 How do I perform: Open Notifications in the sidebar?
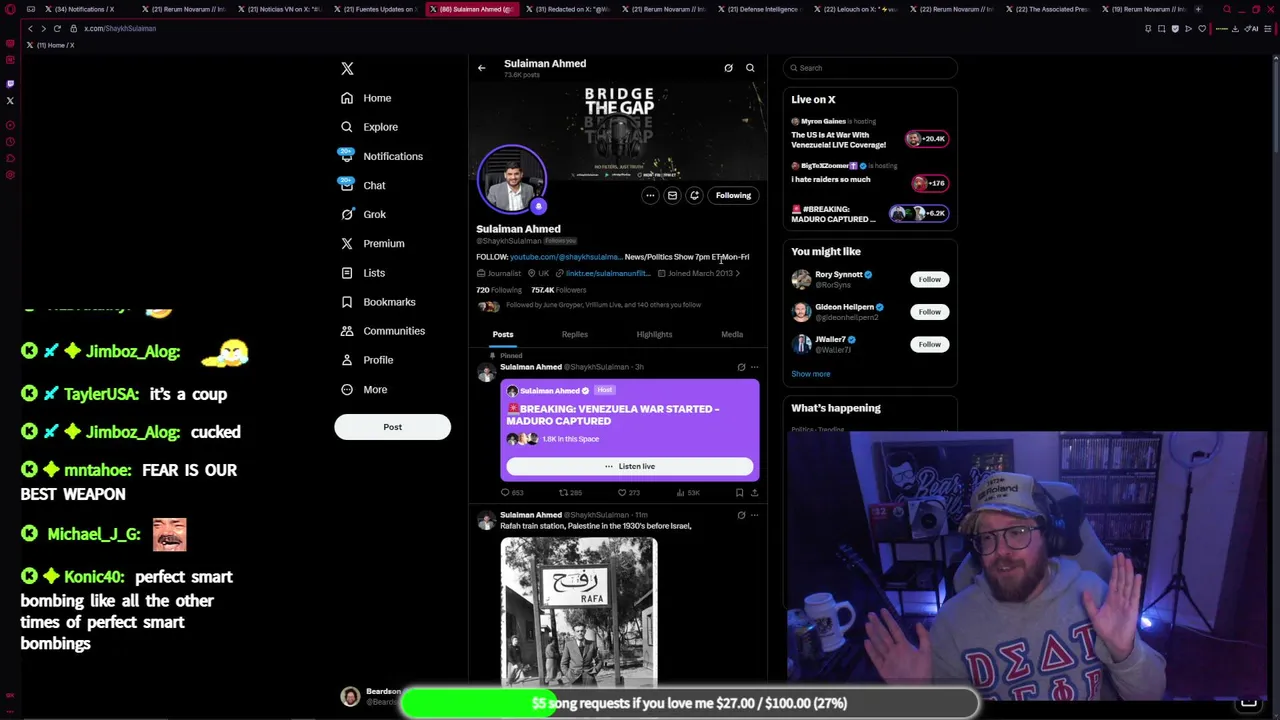[381, 156]
